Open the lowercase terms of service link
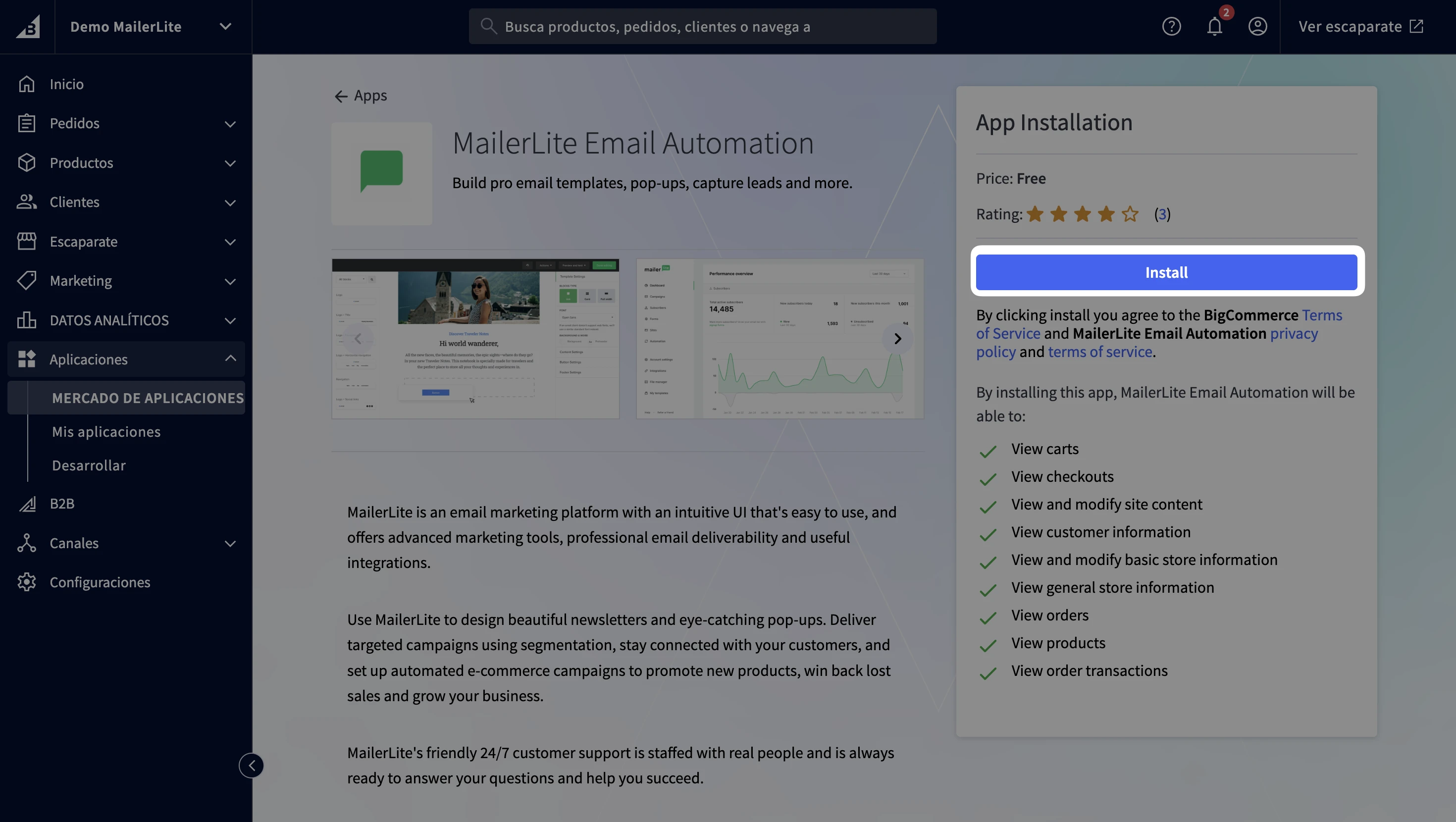The image size is (1456, 822). pos(1100,352)
